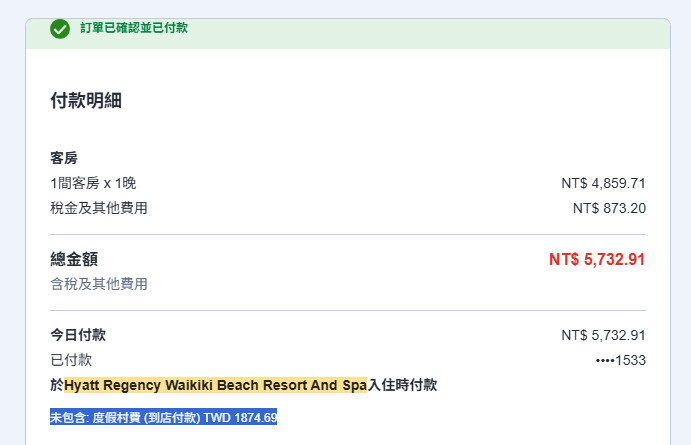Click the 1間客房 x 1晚 line item
This screenshot has height=445, width=691.
click(93, 183)
